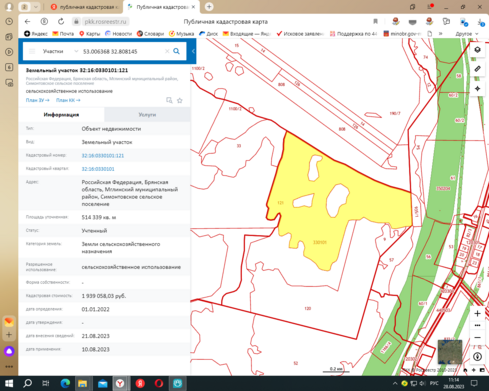This screenshot has height=391, width=489.
Task: Zoom out on the cadastral map
Action: click(477, 337)
